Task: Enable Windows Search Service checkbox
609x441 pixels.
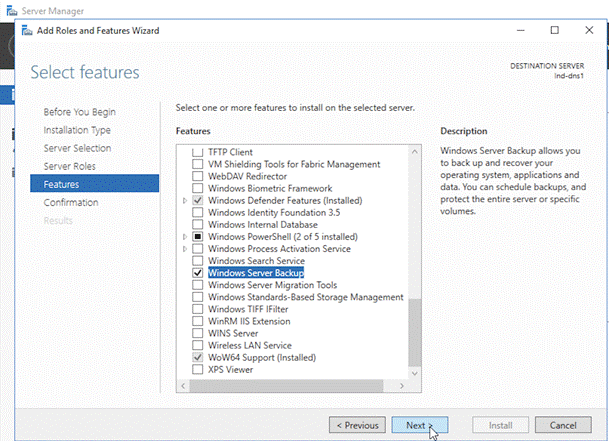Action: (x=197, y=260)
